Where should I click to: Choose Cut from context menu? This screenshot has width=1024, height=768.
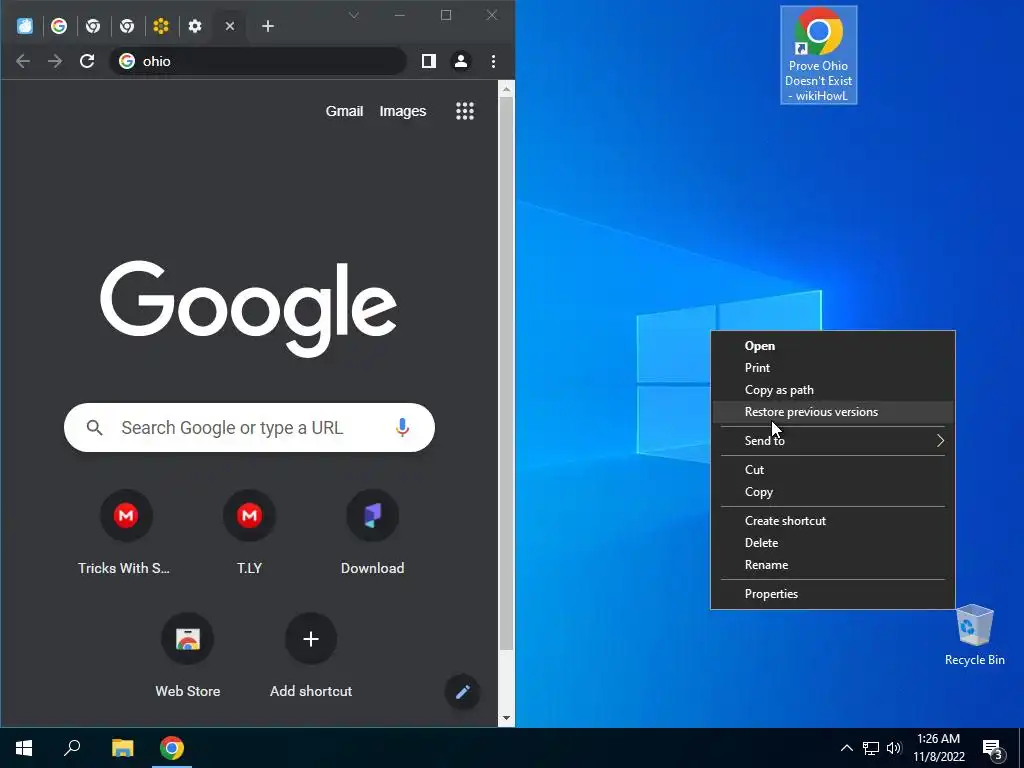point(833,470)
